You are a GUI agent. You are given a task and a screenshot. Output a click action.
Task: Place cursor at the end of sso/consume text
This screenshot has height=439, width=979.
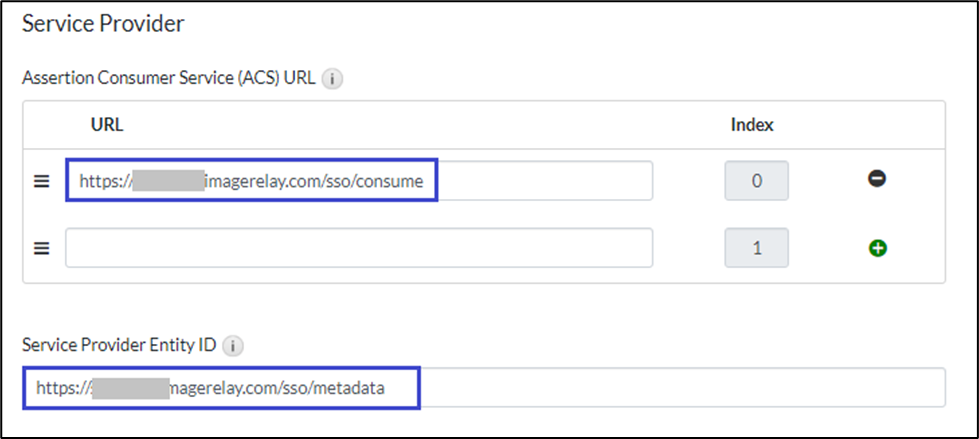click(425, 182)
